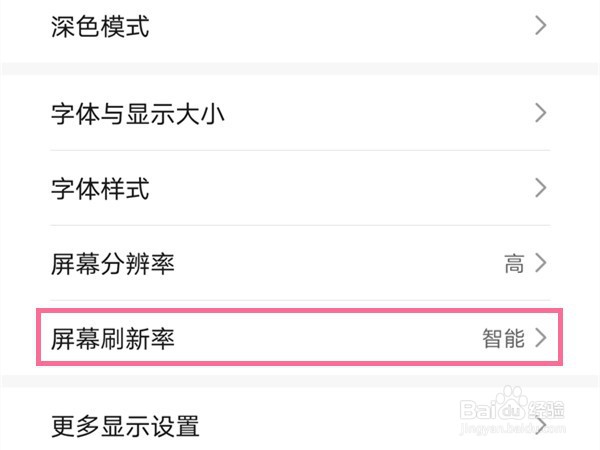Viewport: 600px width, 450px height.
Task: Click the chevron next to 智能
Action: (541, 339)
